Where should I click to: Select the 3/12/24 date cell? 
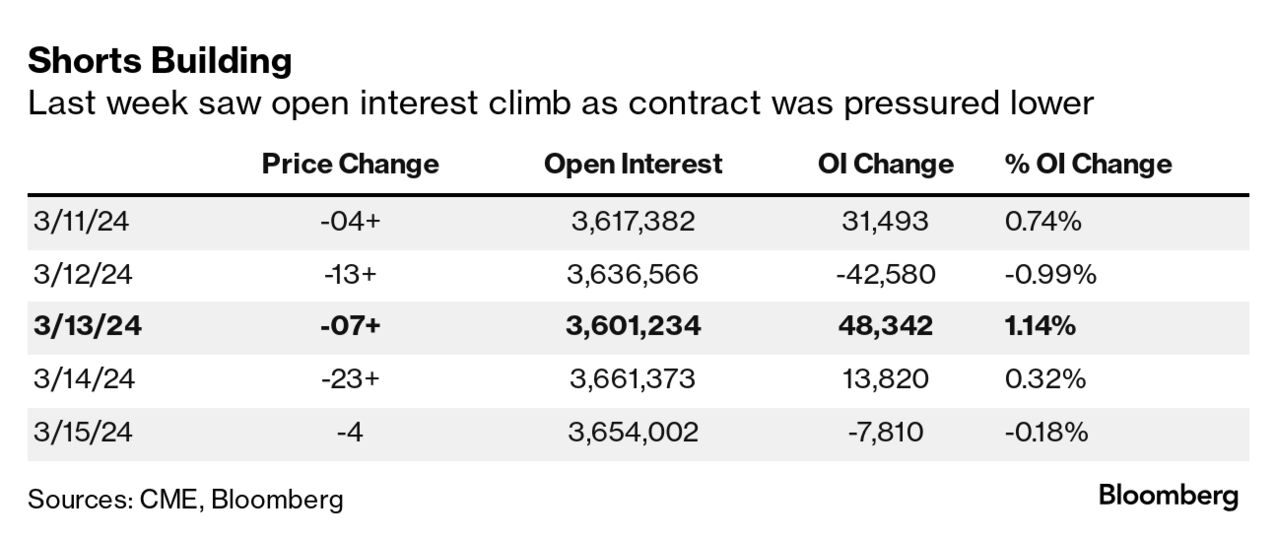point(79,274)
